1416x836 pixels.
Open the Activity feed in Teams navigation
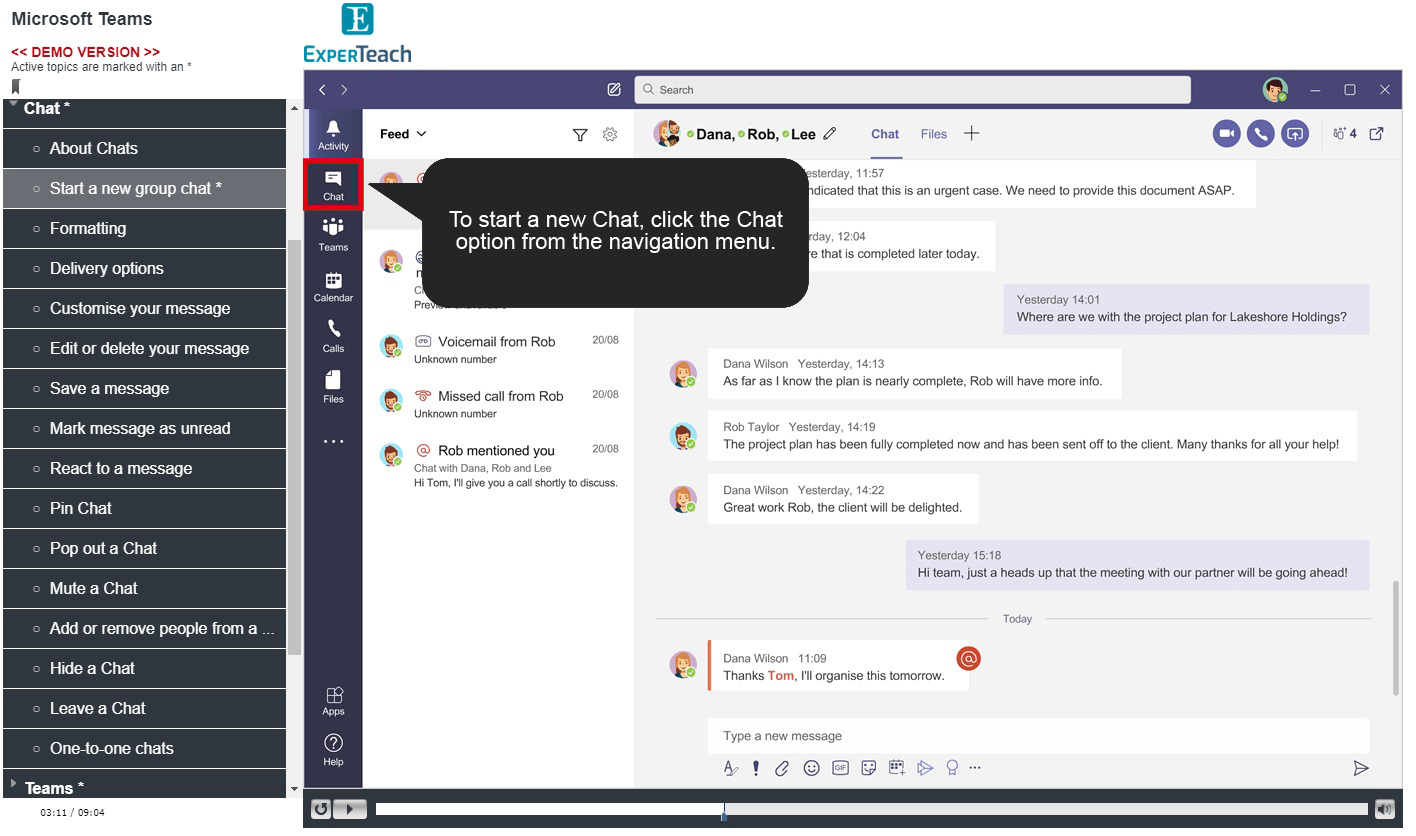point(333,134)
